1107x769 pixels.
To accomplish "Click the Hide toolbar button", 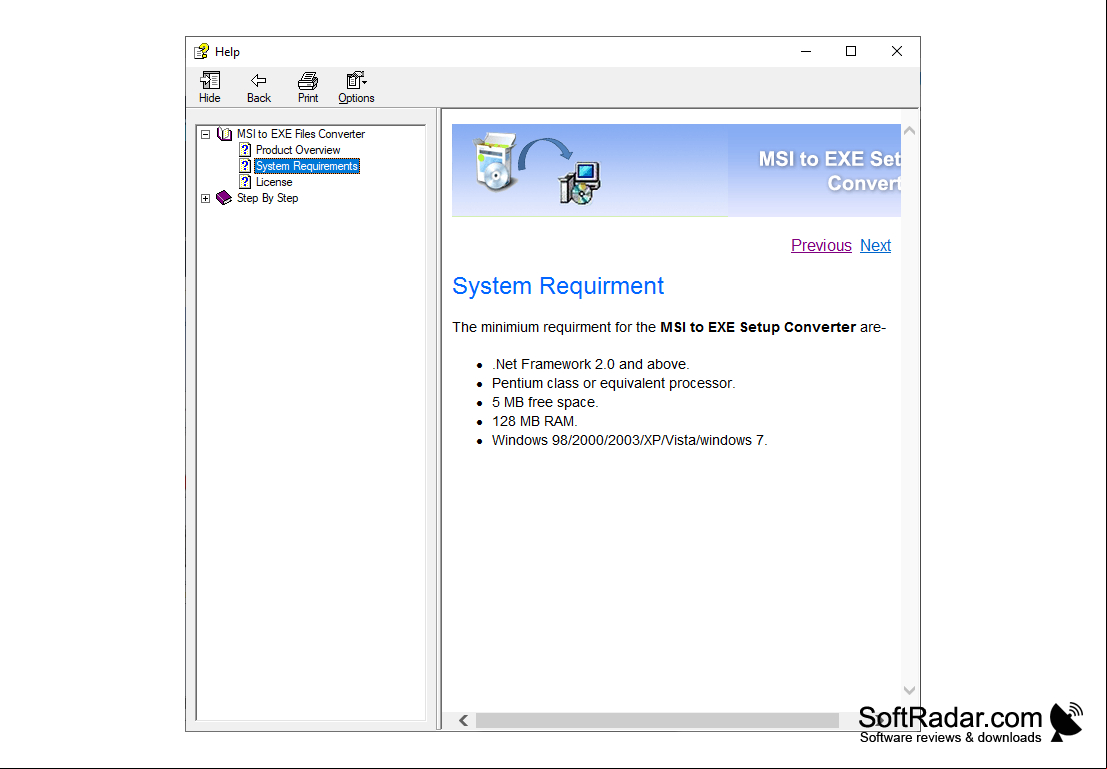I will [209, 88].
